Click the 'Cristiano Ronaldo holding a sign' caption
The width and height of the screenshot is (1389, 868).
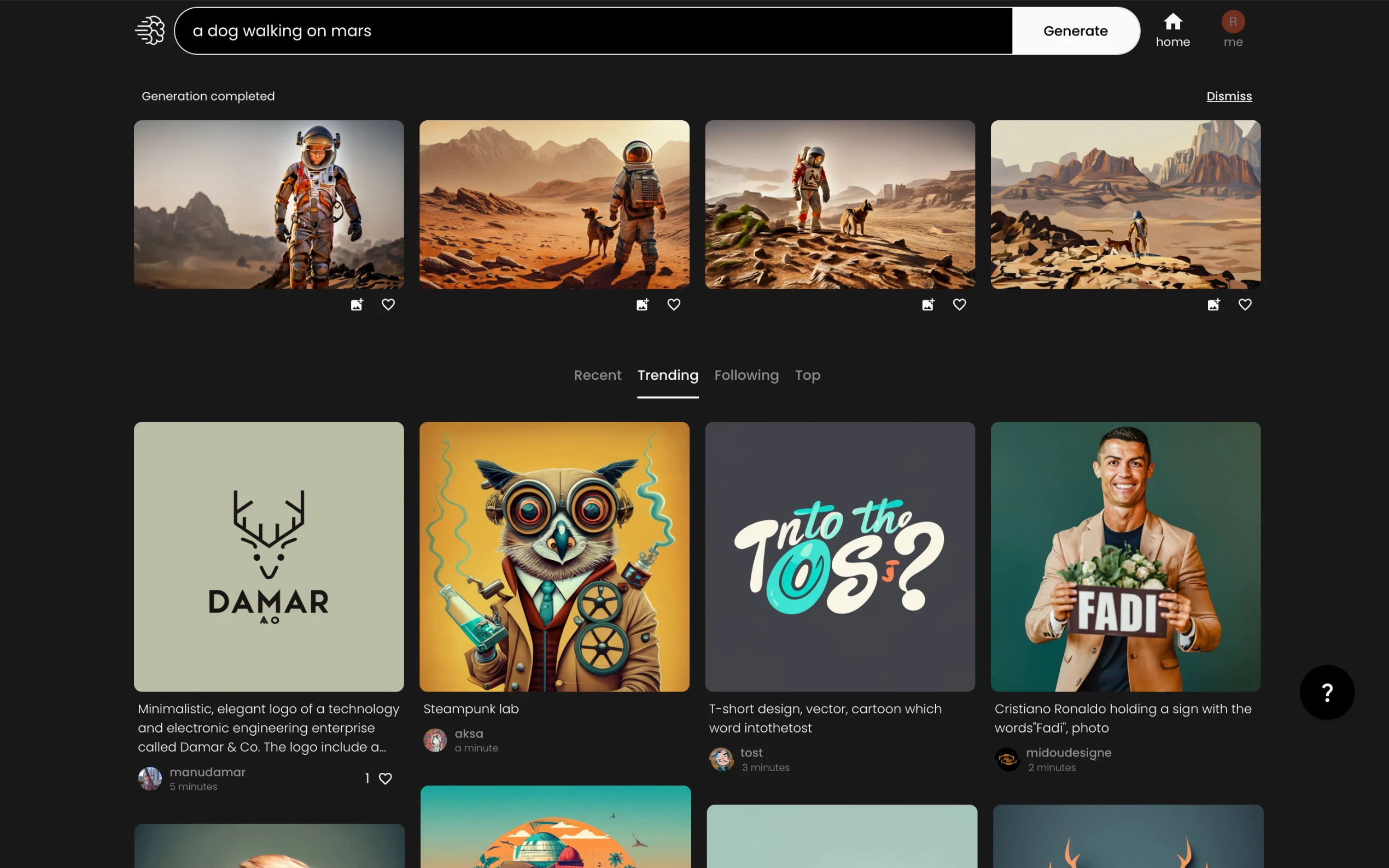1123,718
